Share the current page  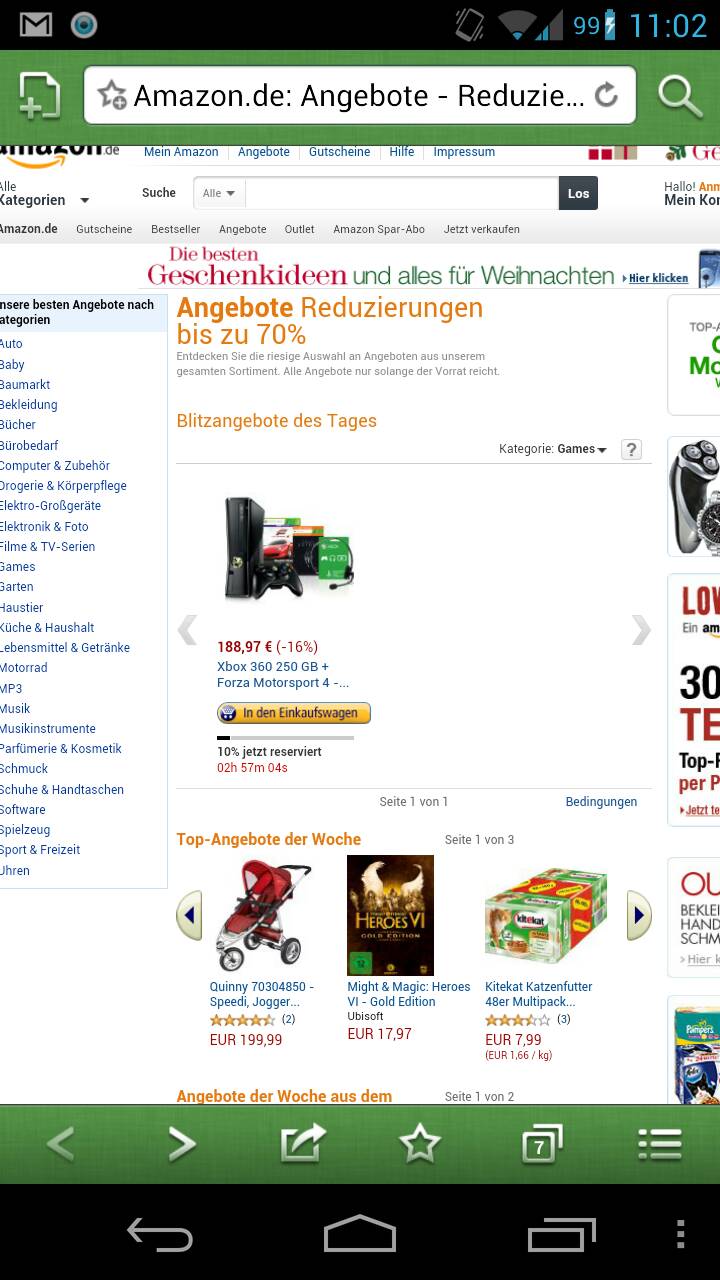click(x=303, y=1143)
